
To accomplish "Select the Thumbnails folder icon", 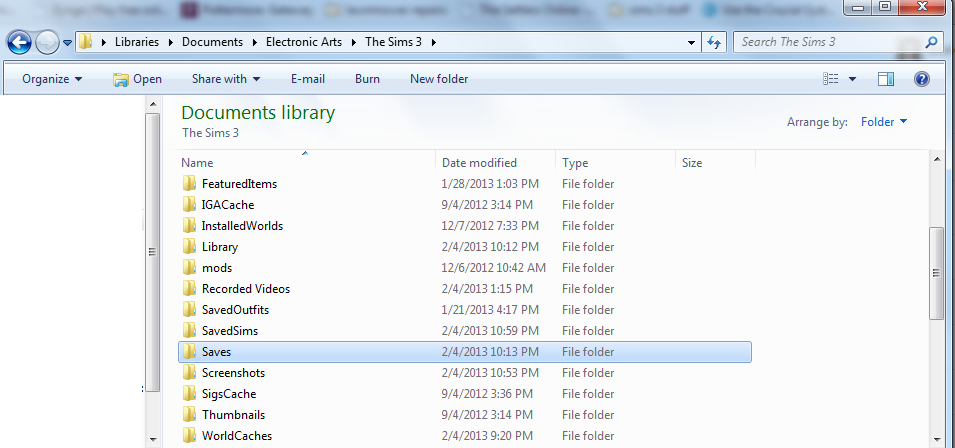I will coord(189,415).
